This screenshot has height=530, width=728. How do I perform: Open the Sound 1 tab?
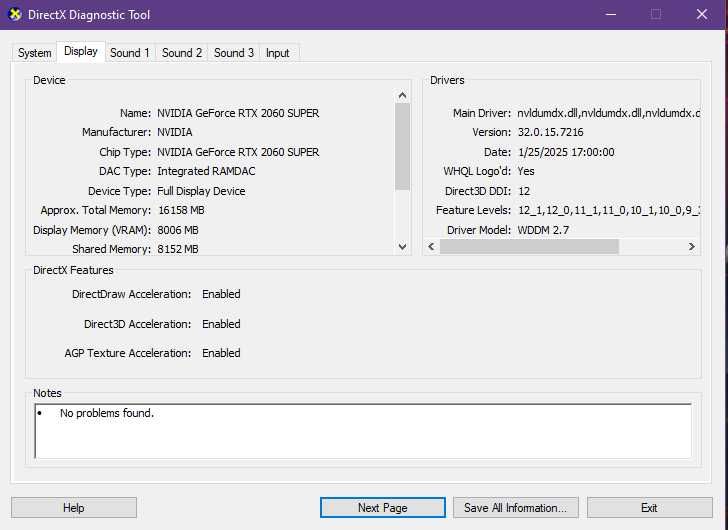[x=130, y=53]
